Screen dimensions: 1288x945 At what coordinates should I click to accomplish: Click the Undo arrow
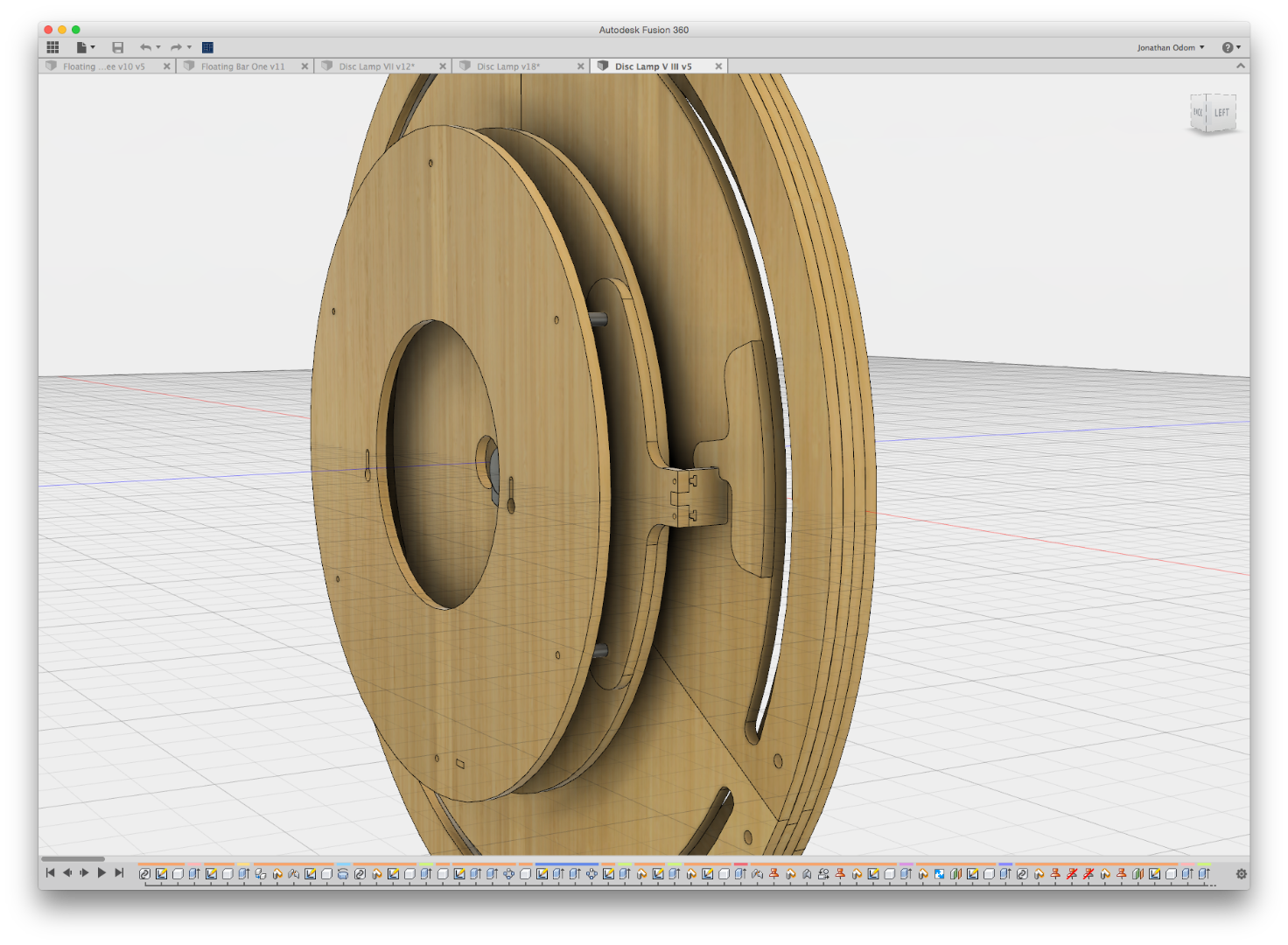[x=145, y=47]
